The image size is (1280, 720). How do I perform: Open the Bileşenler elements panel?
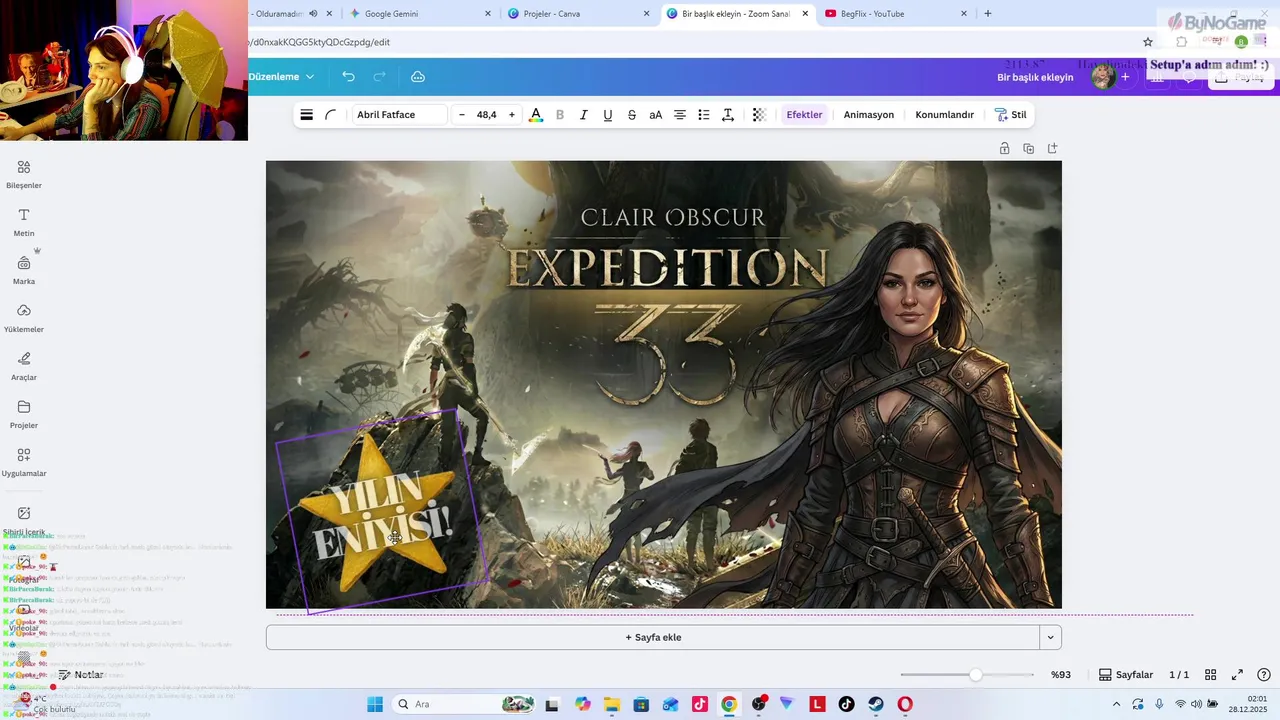click(24, 174)
